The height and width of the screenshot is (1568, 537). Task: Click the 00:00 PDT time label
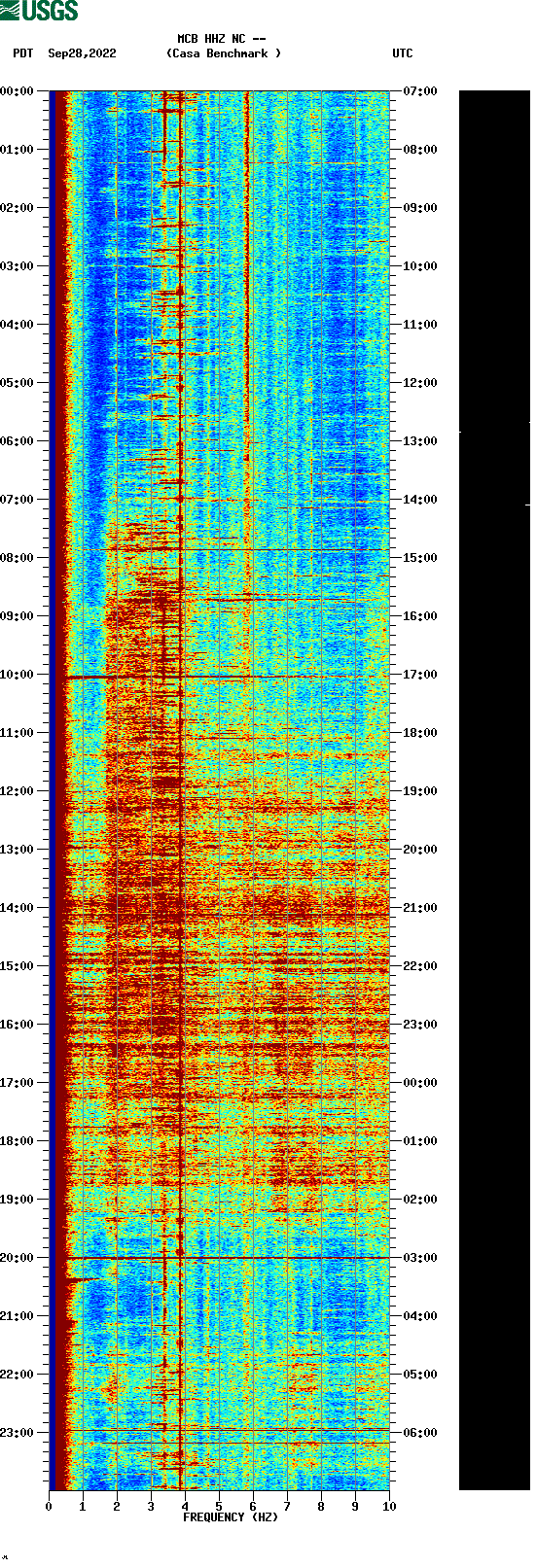(x=17, y=91)
